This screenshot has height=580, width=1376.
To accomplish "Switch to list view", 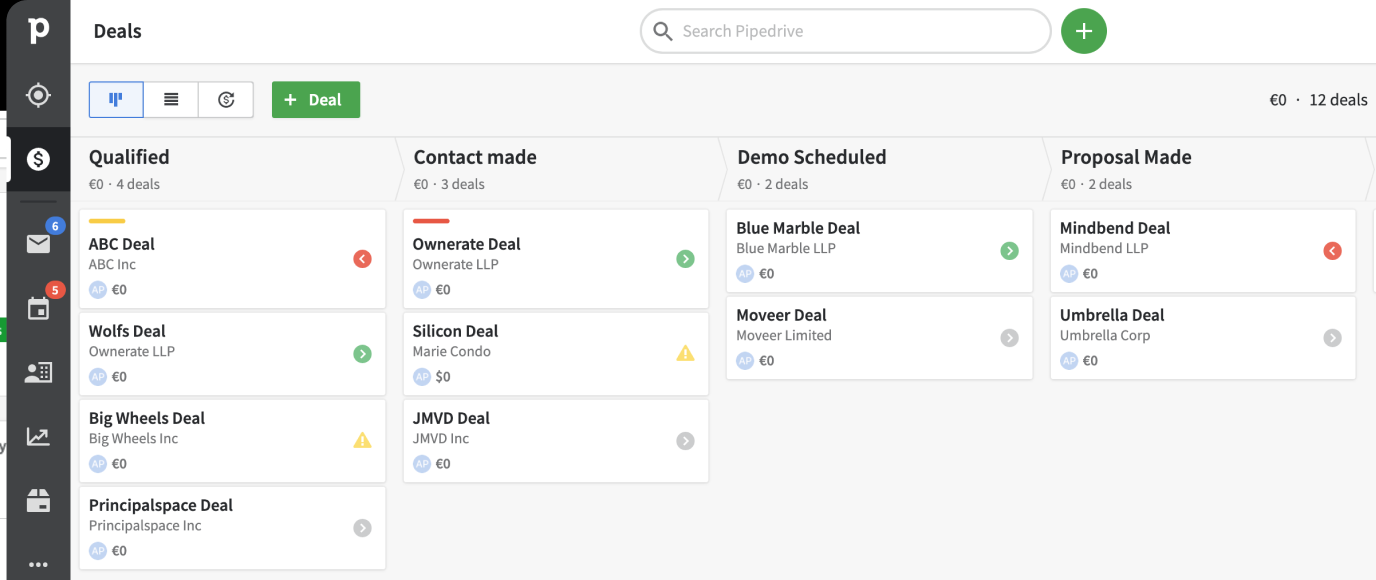I will click(x=171, y=99).
